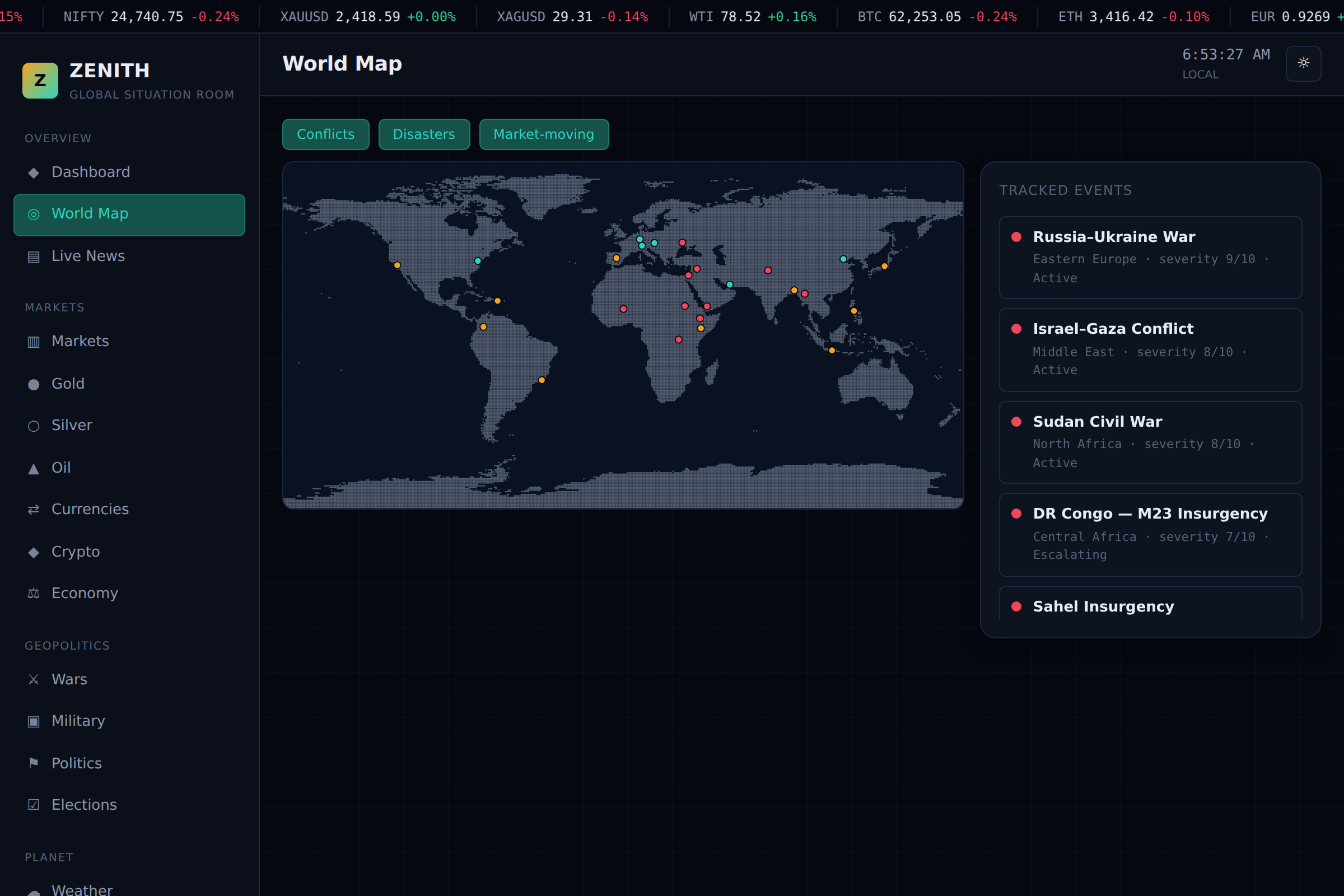Click the Oil triangle icon
Screen dimensions: 1344x896
pyautogui.click(x=34, y=468)
